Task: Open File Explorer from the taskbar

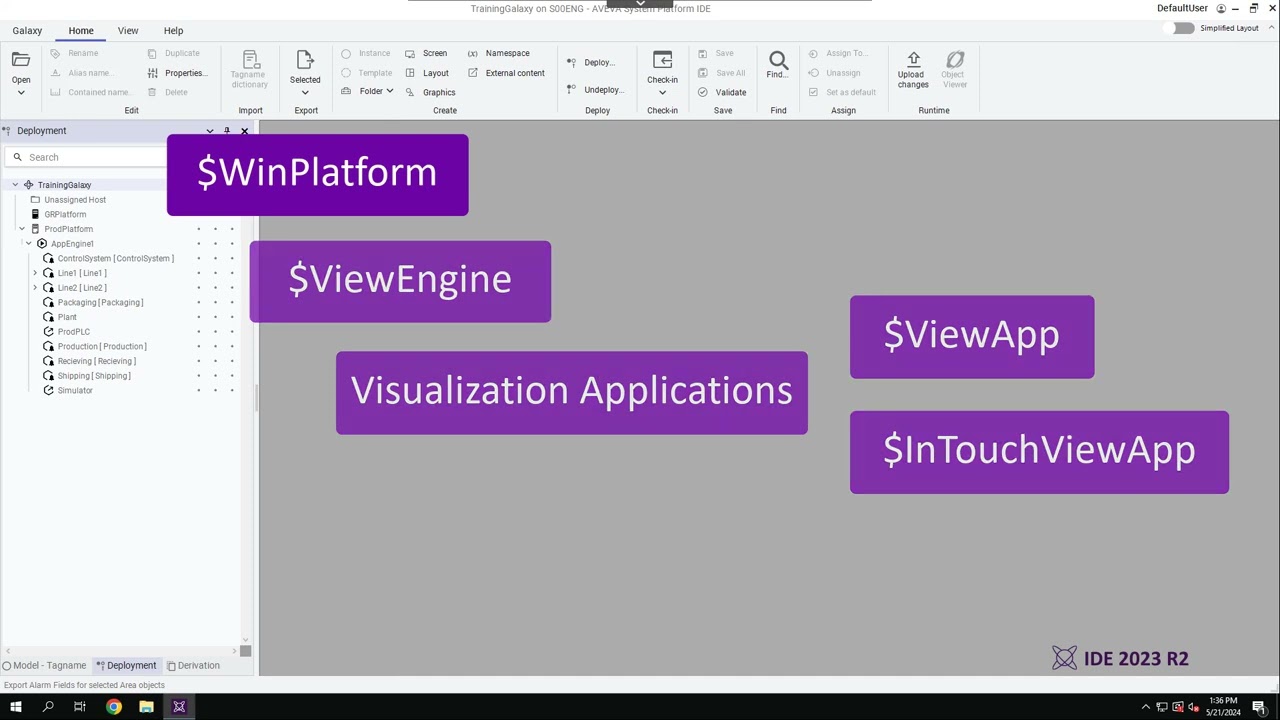Action: [x=146, y=707]
